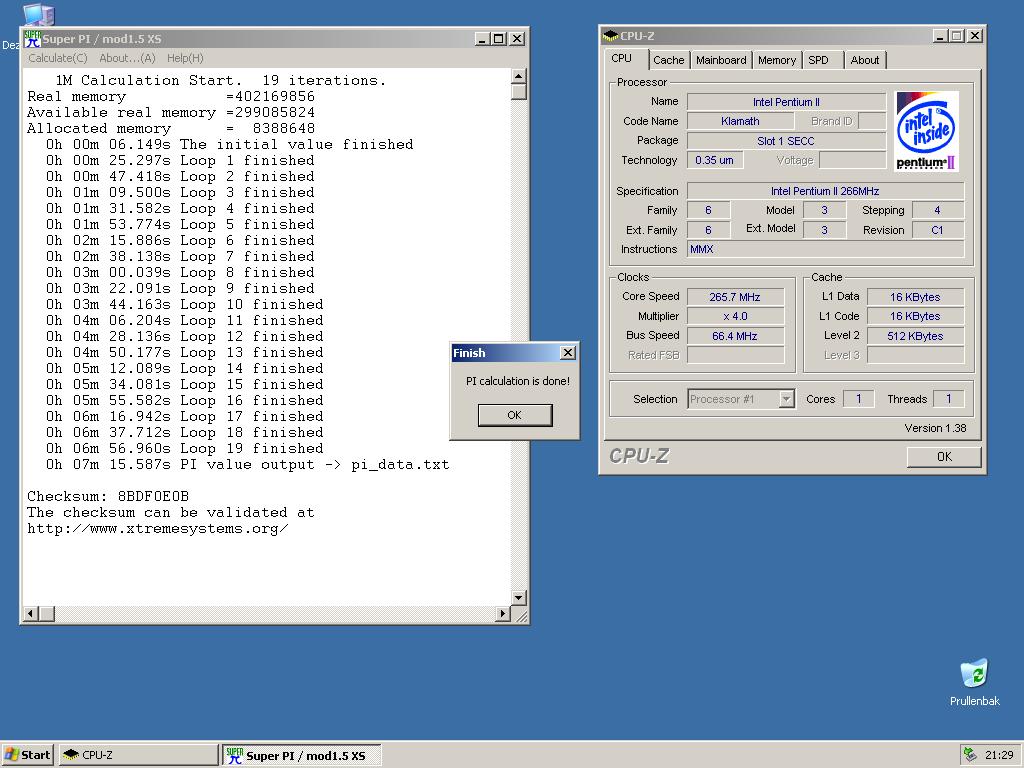Viewport: 1024px width, 768px height.
Task: Select the CPU tab in CPU-Z
Action: (x=622, y=58)
